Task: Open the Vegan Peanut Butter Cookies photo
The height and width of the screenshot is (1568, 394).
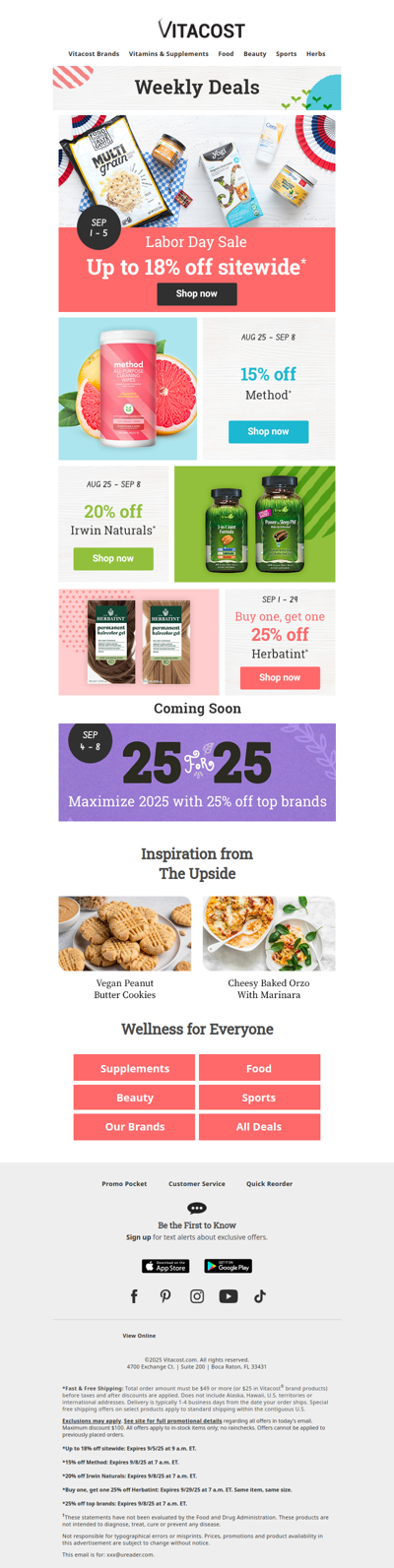Action: [125, 933]
